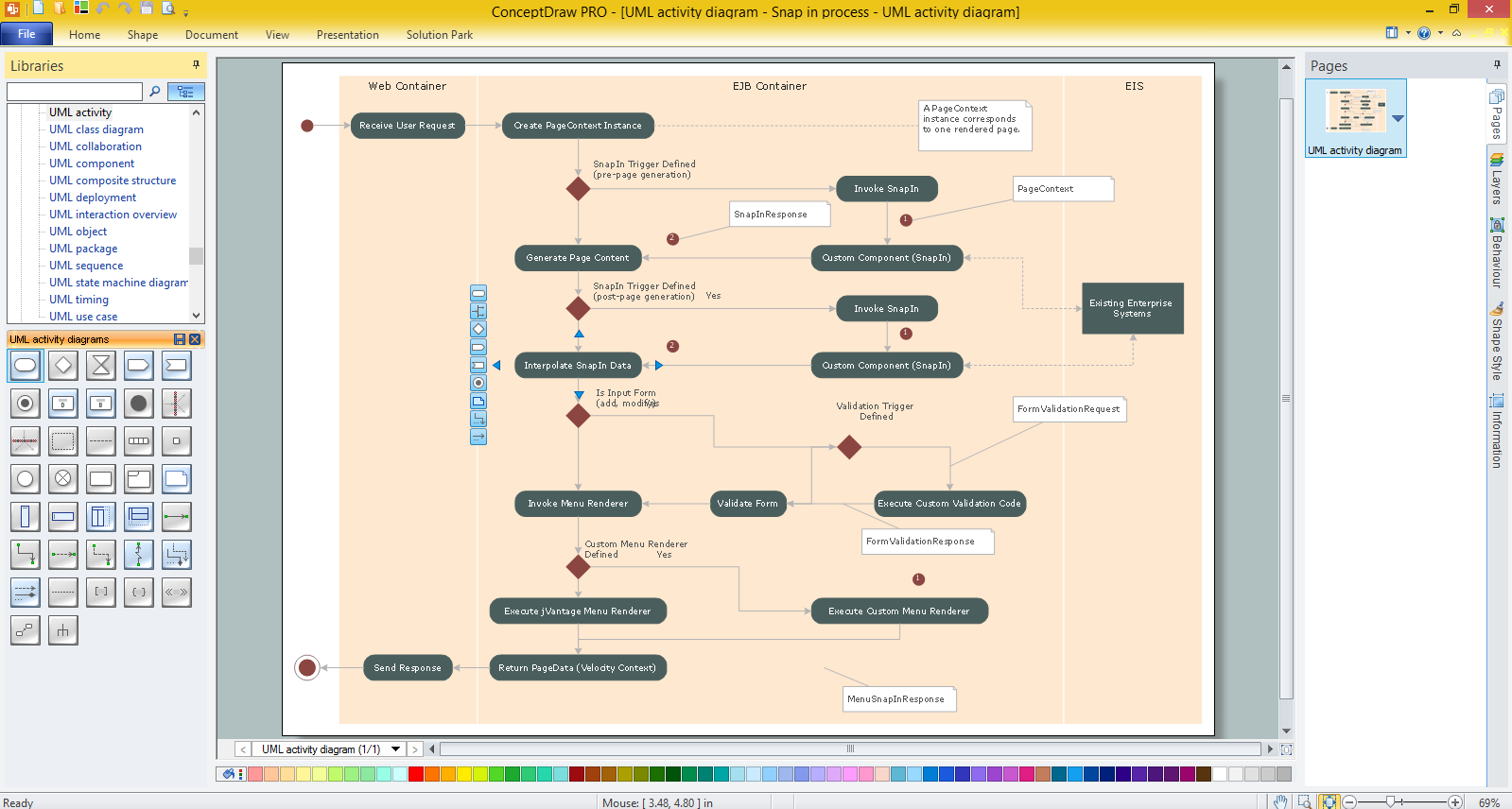Choose the branching tree connector shape
Viewport: 1512px width, 809px height.
63,630
